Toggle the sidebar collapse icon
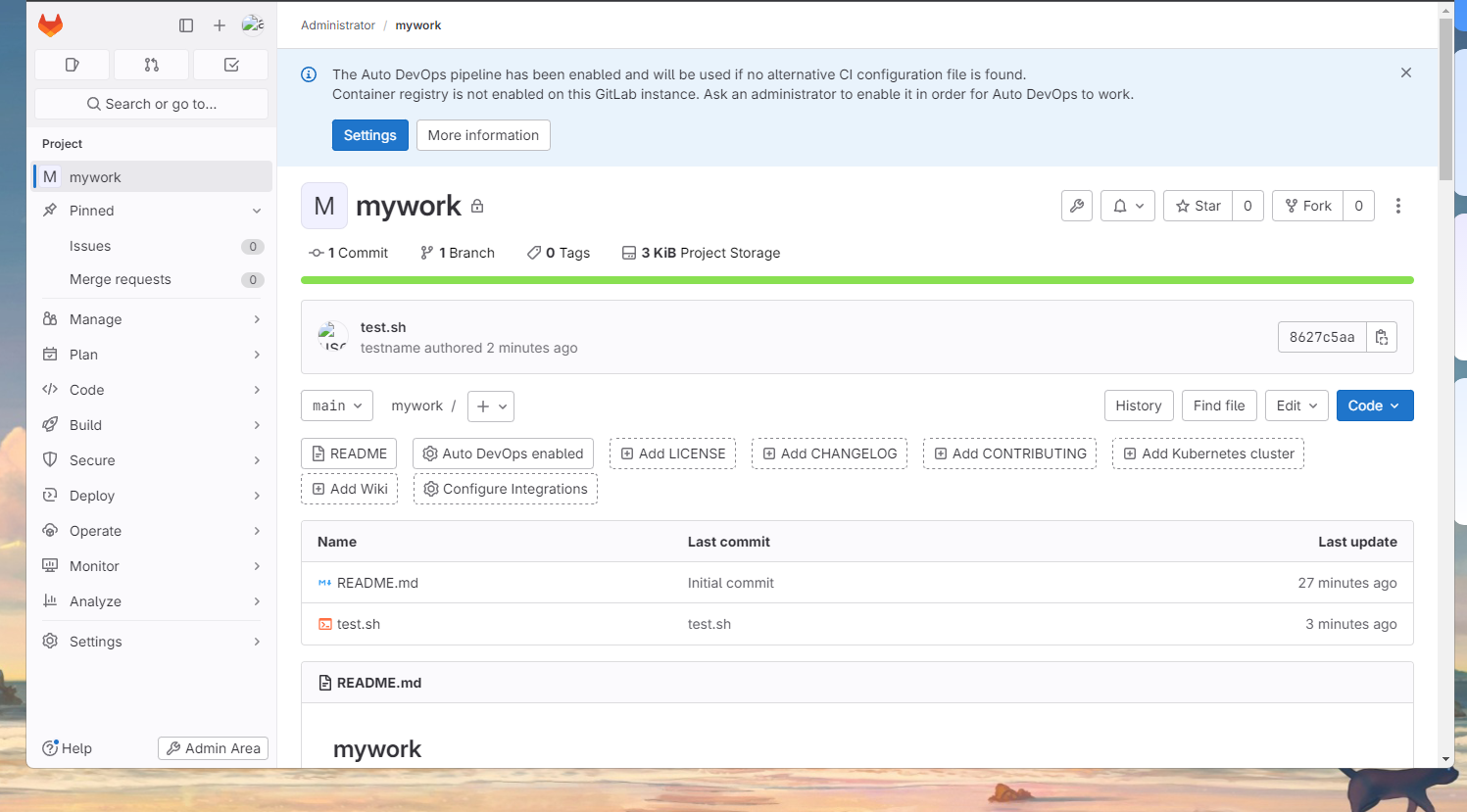The width and height of the screenshot is (1467, 812). pos(186,25)
